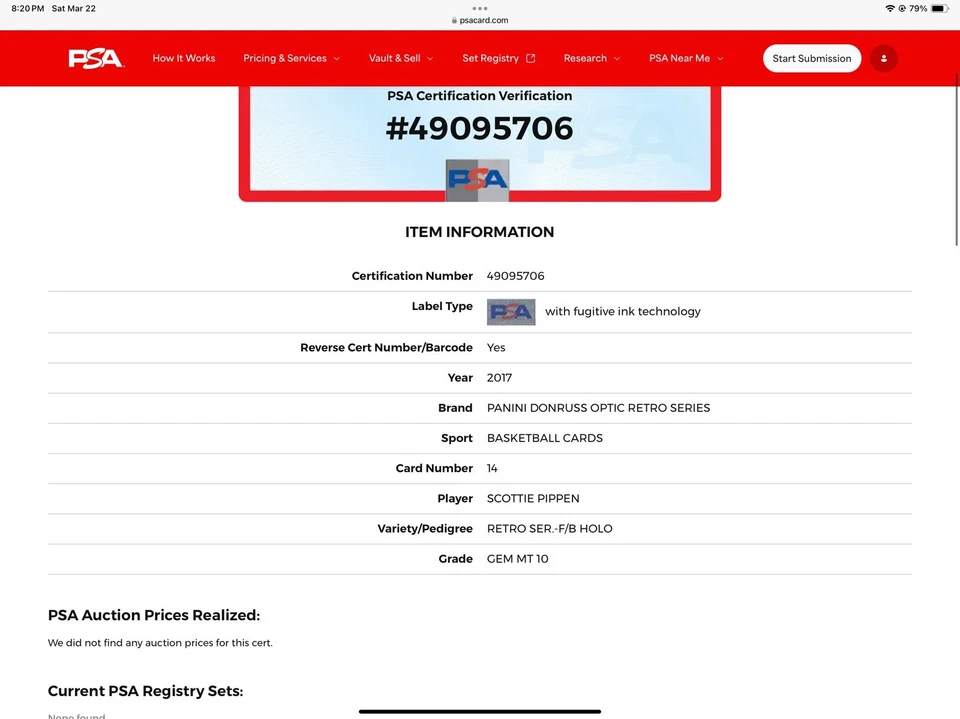
Task: Click the 'Brand' label
Action: 456,408
